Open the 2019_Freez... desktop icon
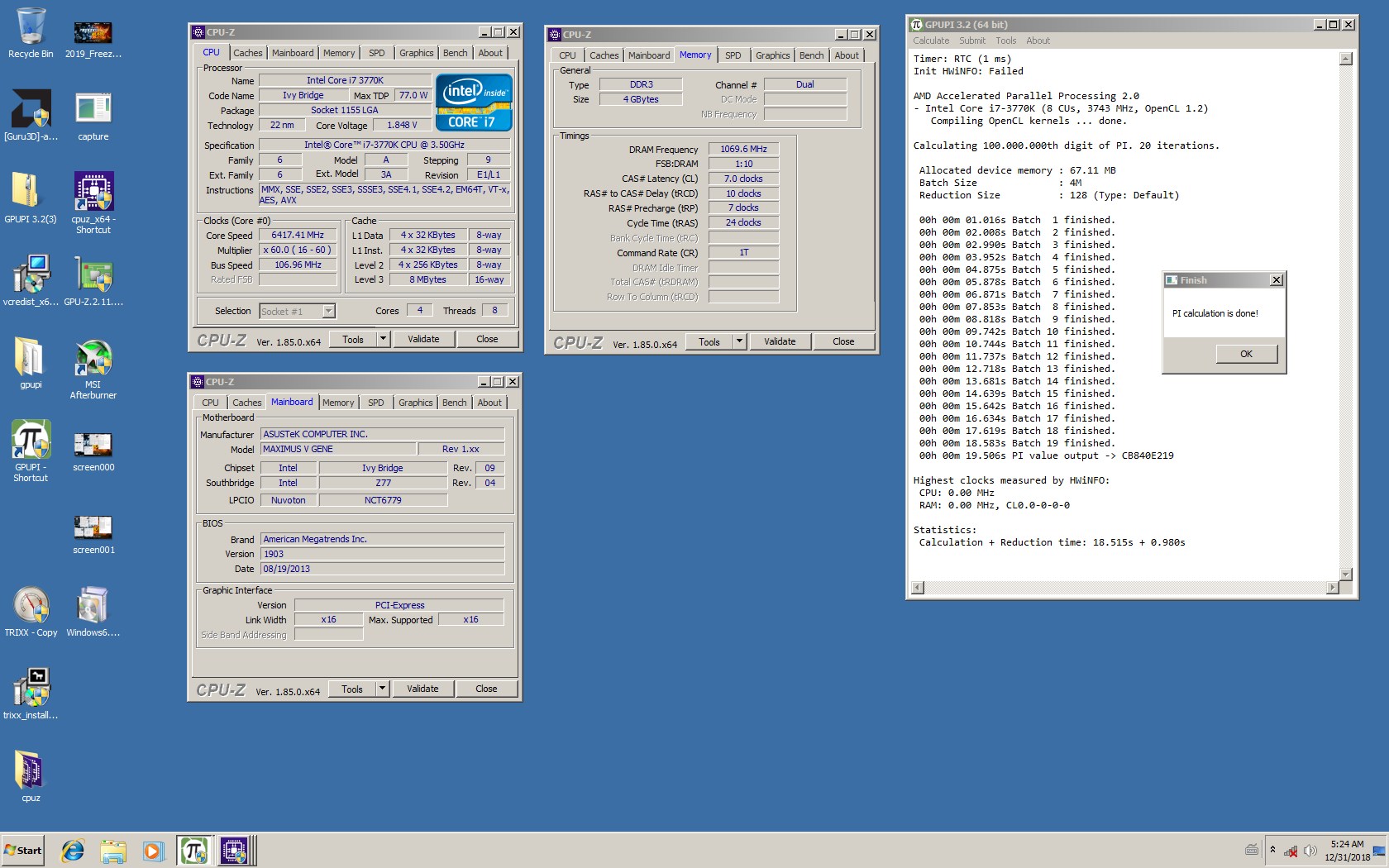This screenshot has height=868, width=1389. point(93,40)
